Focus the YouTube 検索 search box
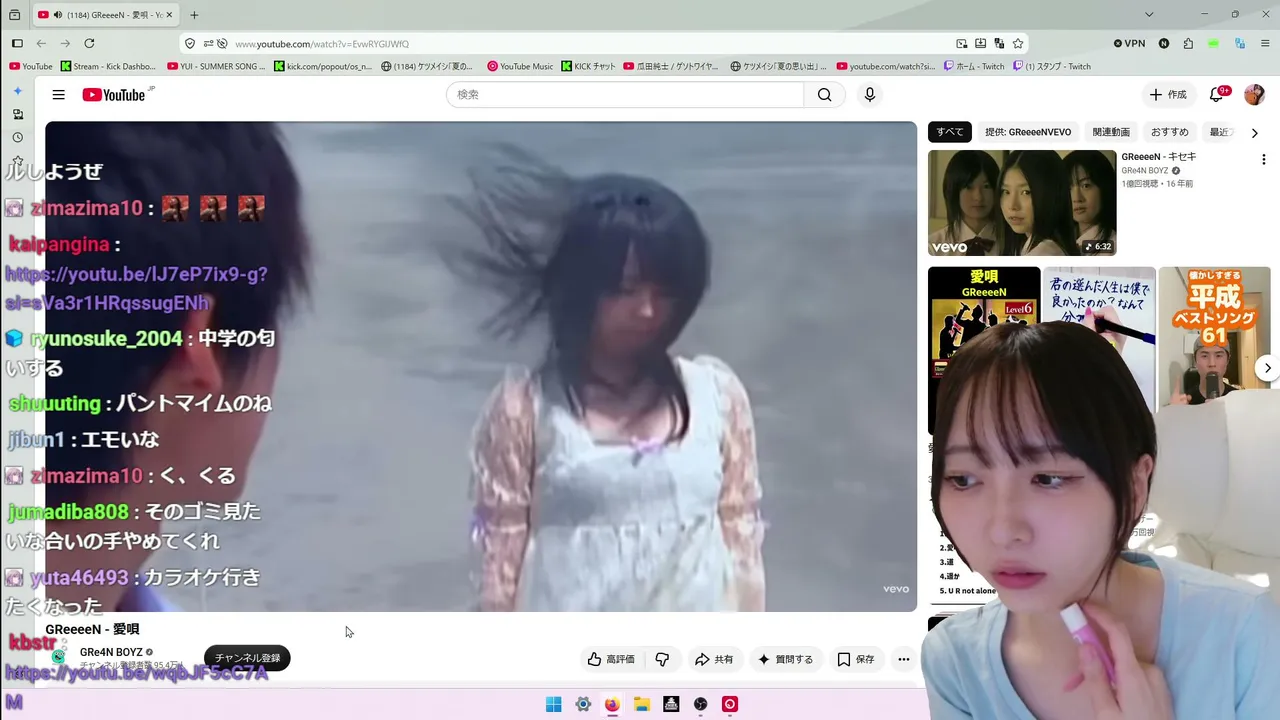 pos(625,95)
